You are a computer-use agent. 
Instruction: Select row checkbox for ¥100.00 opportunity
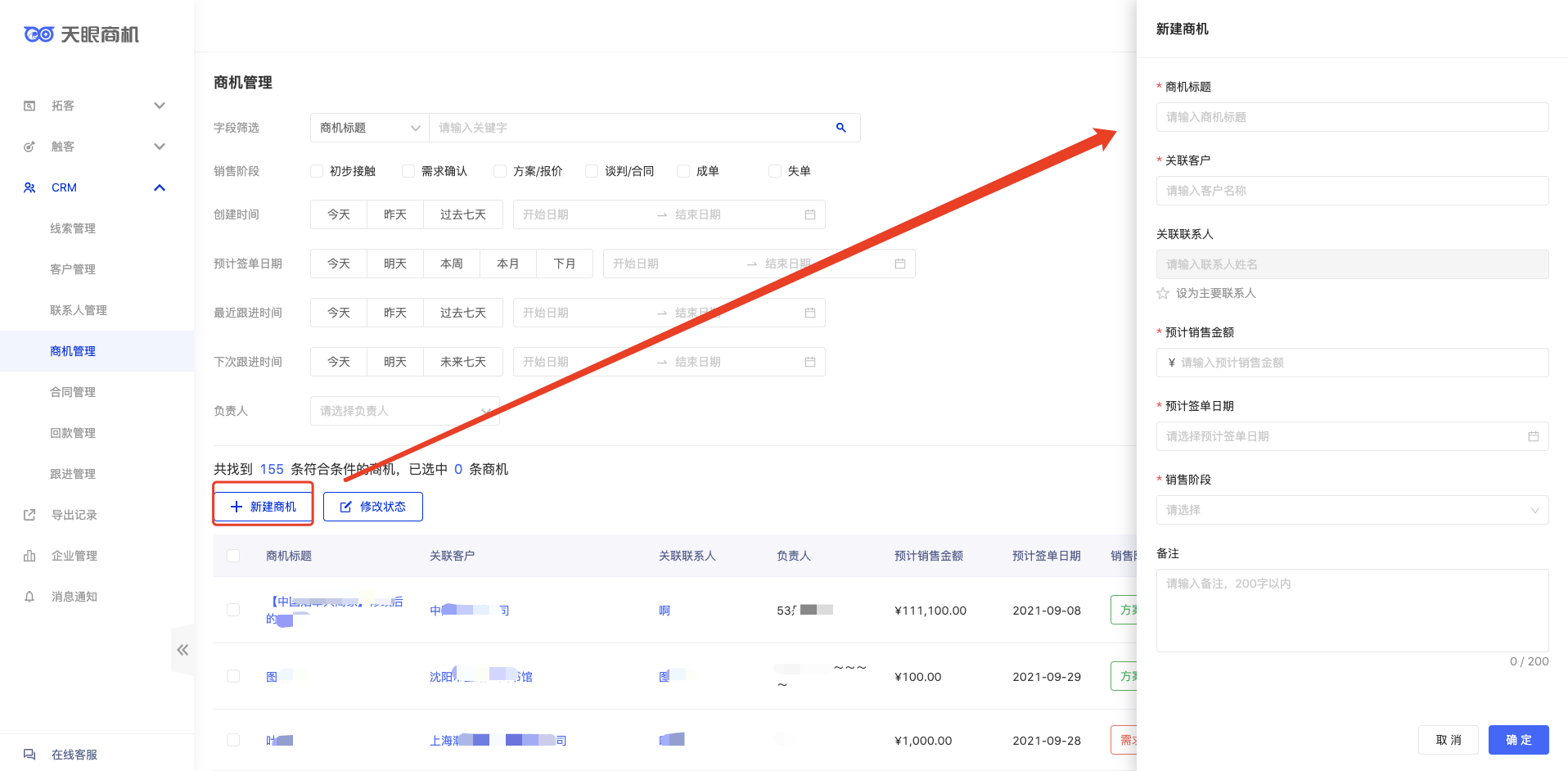[233, 676]
